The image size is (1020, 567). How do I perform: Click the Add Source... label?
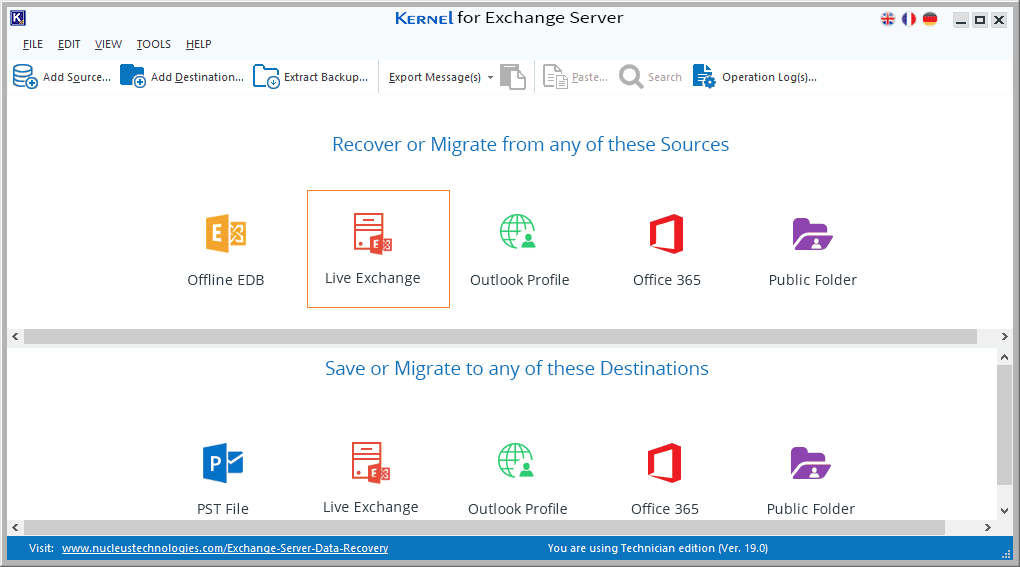click(77, 77)
